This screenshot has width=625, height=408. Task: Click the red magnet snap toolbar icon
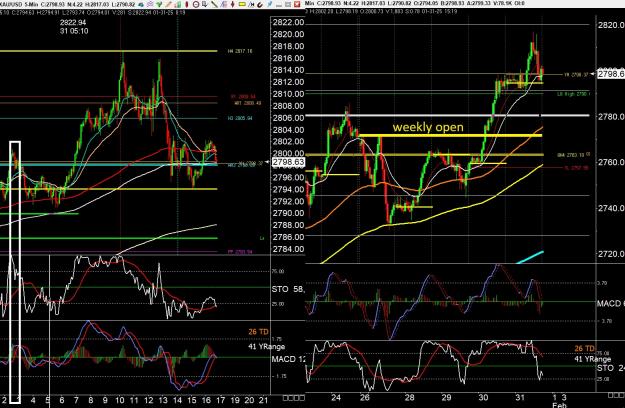pyautogui.click(x=260, y=5)
